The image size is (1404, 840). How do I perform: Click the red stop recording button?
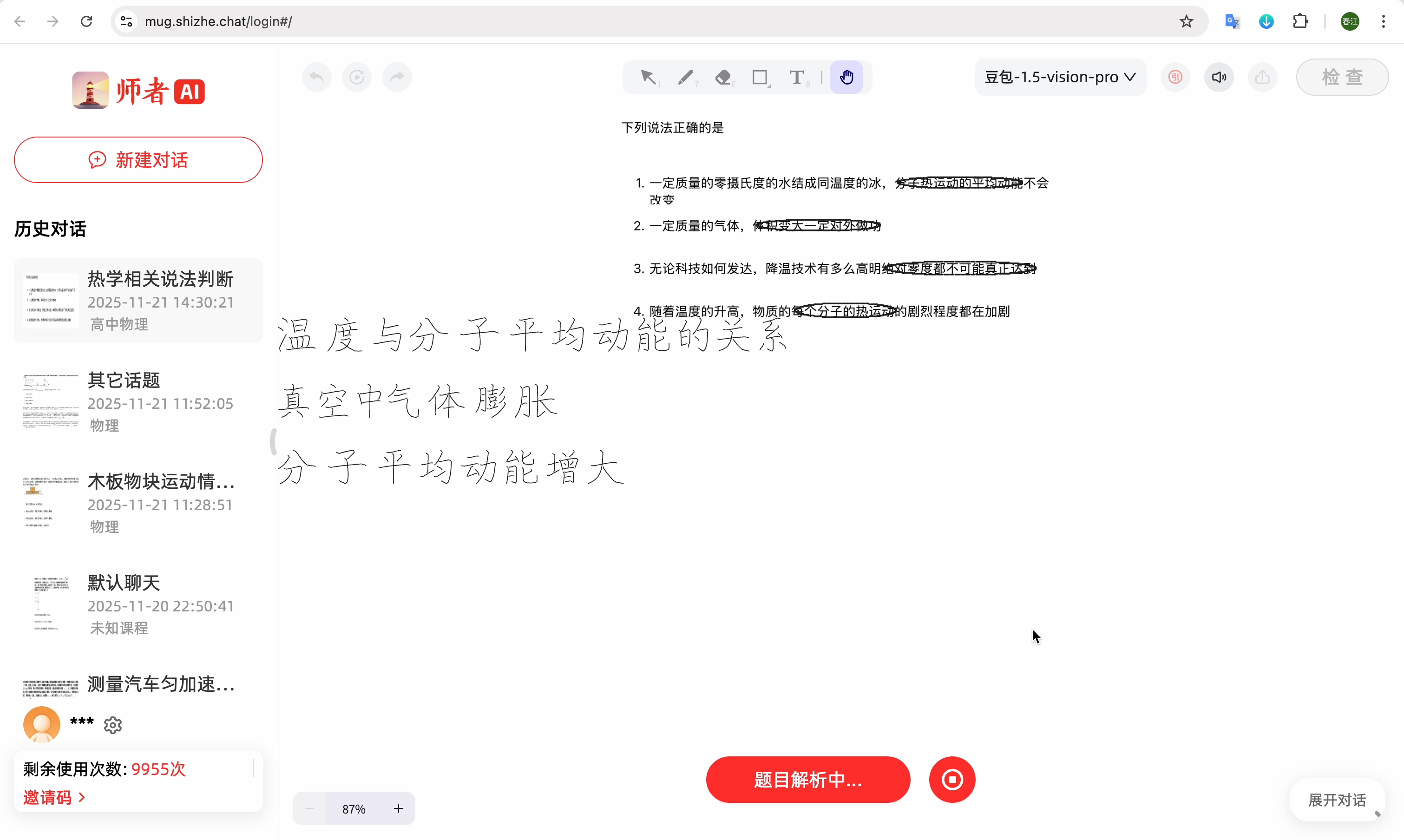pos(952,780)
